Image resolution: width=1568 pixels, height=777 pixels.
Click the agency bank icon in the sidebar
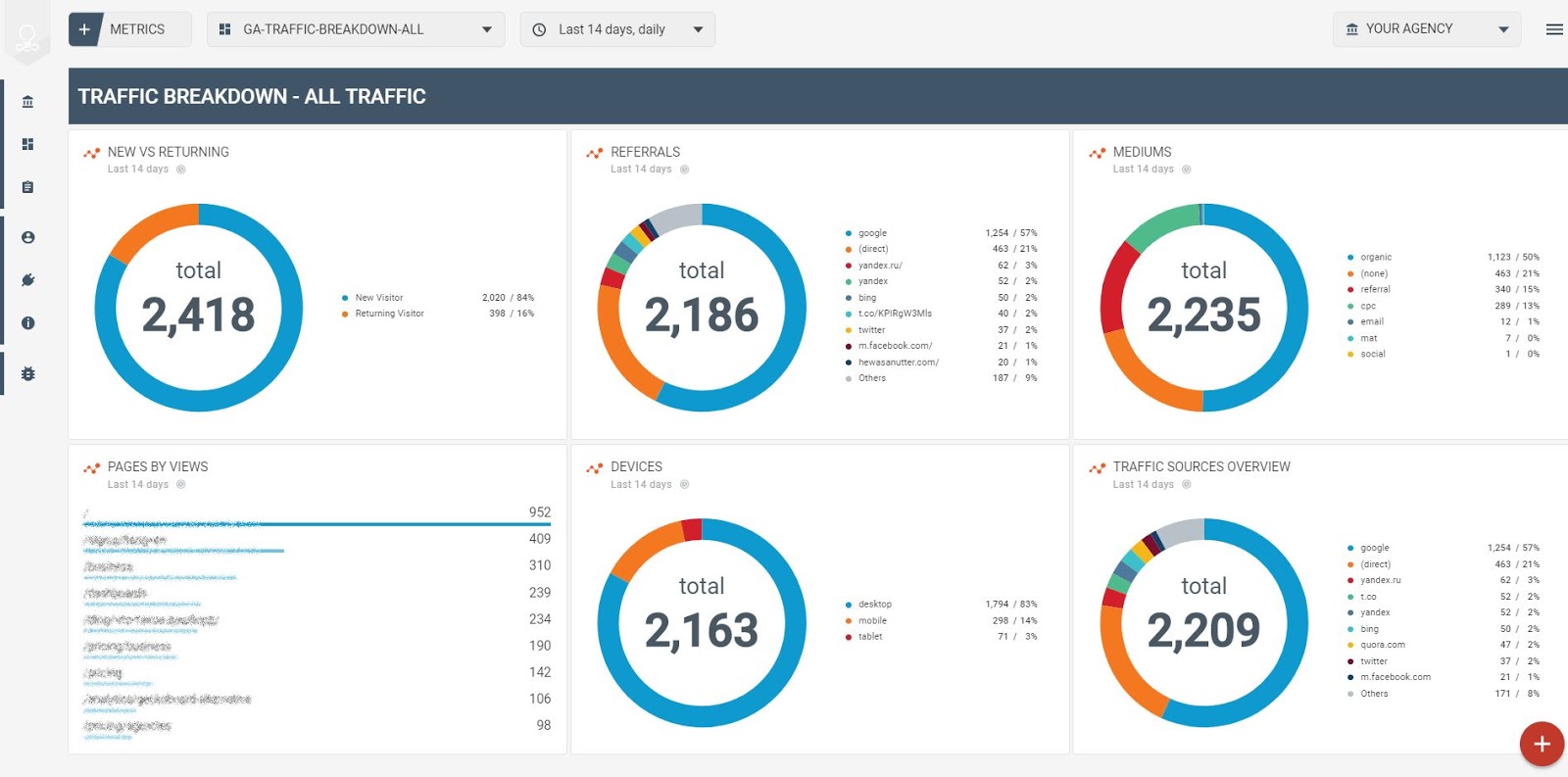(27, 102)
